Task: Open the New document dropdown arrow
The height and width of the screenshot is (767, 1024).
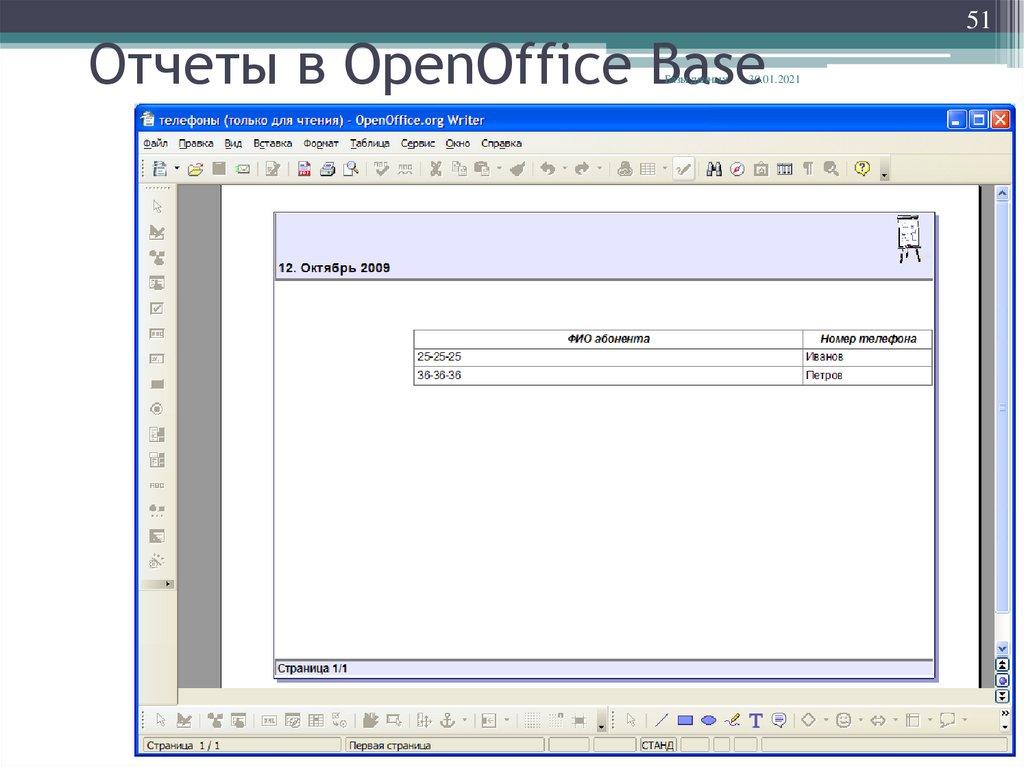Action: pos(176,168)
